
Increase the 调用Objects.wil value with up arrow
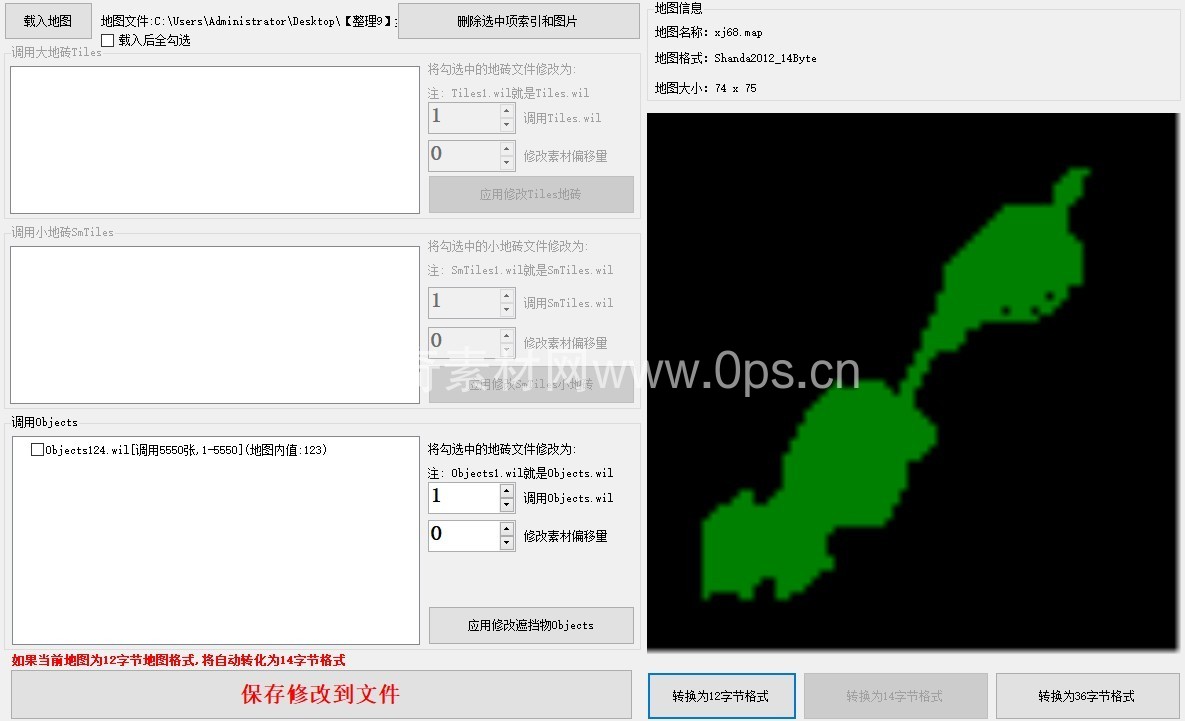point(507,491)
